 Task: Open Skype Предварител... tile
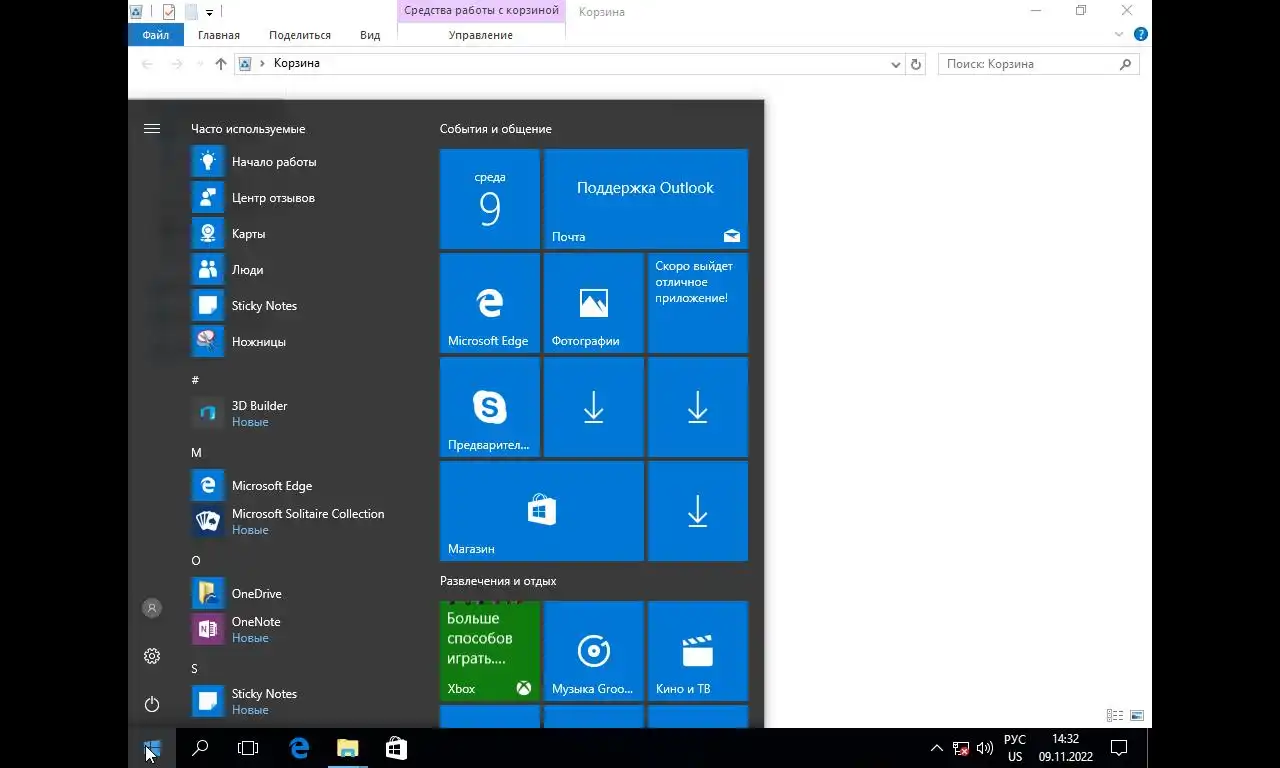(x=490, y=407)
